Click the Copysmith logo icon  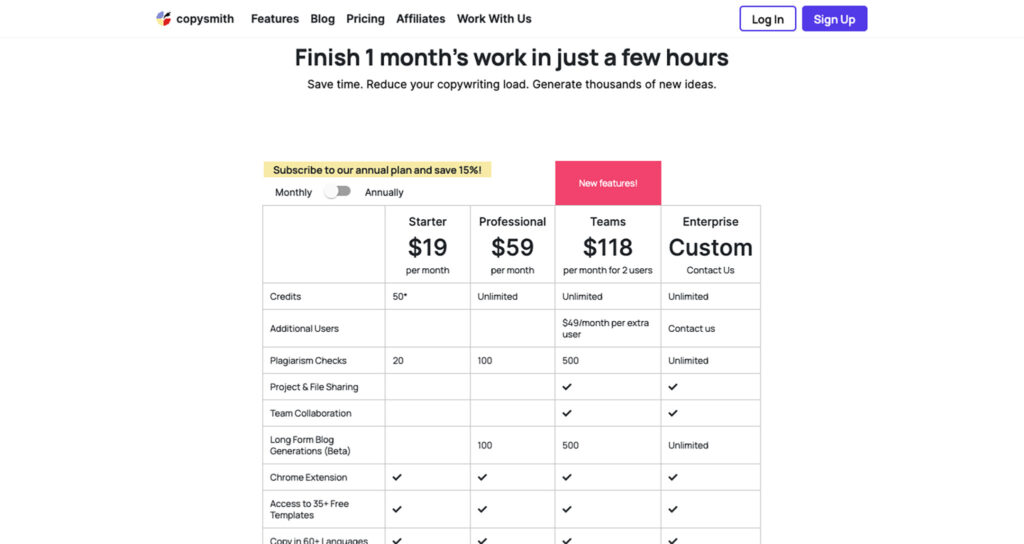[x=164, y=18]
